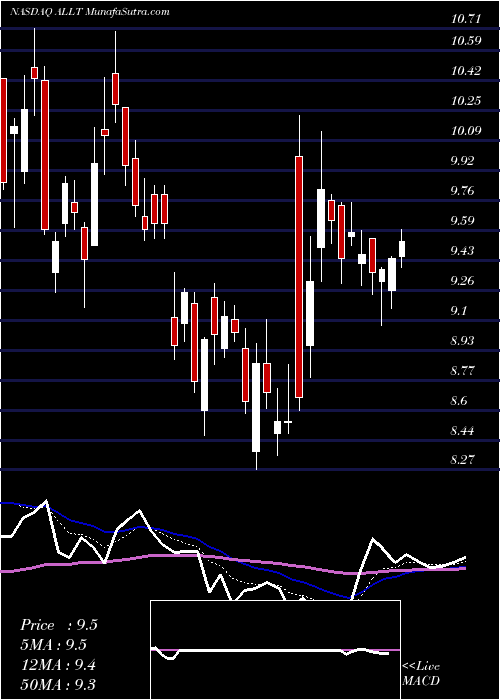Click the Price : 9.5 readout
Screen dimensions: 500x700
(58, 625)
